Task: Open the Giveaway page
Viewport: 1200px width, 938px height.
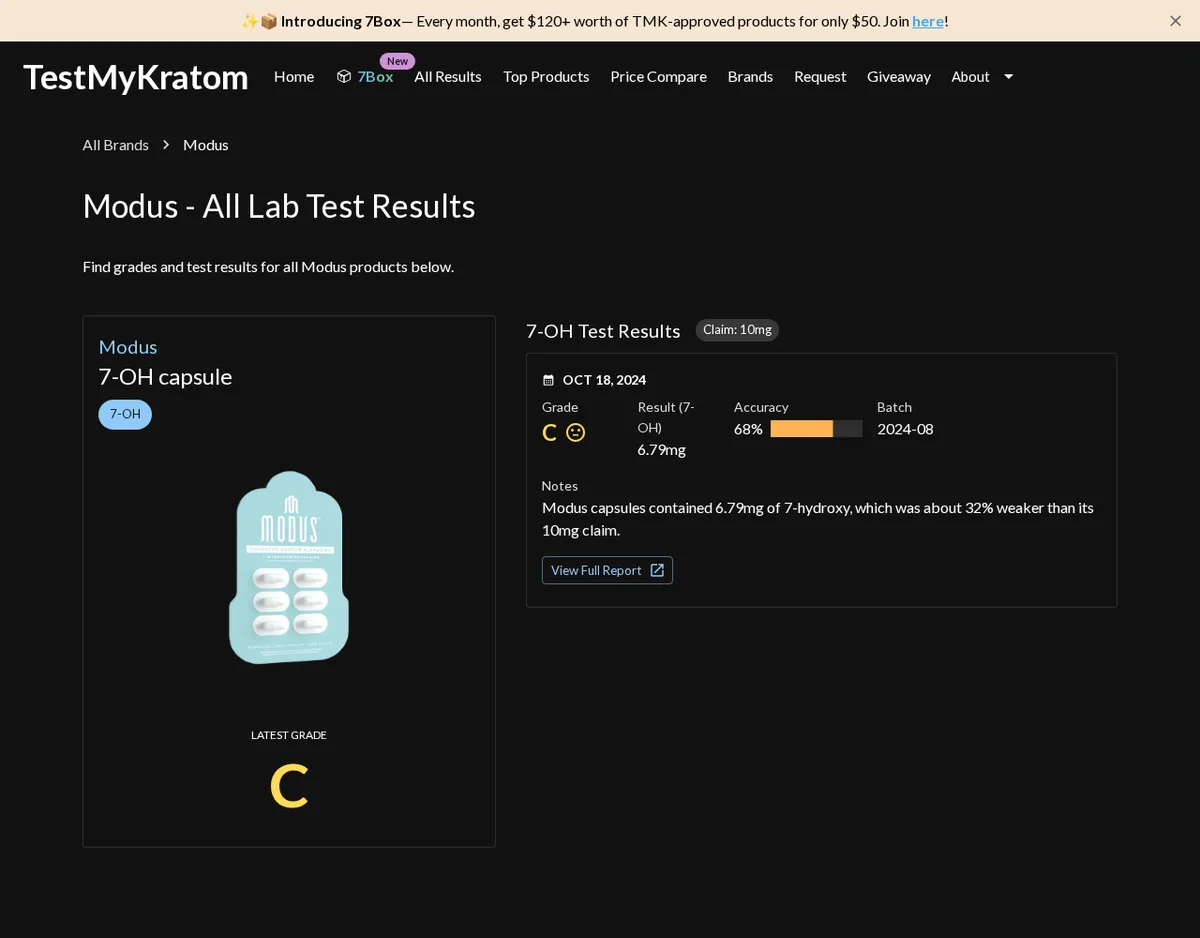Action: (898, 77)
